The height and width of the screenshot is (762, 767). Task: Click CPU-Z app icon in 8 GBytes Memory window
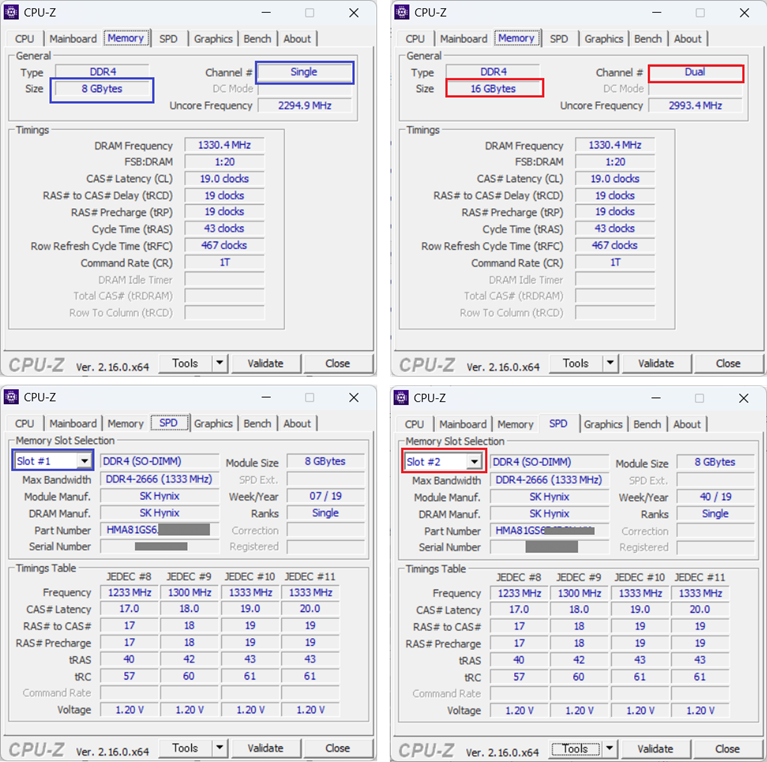(11, 12)
